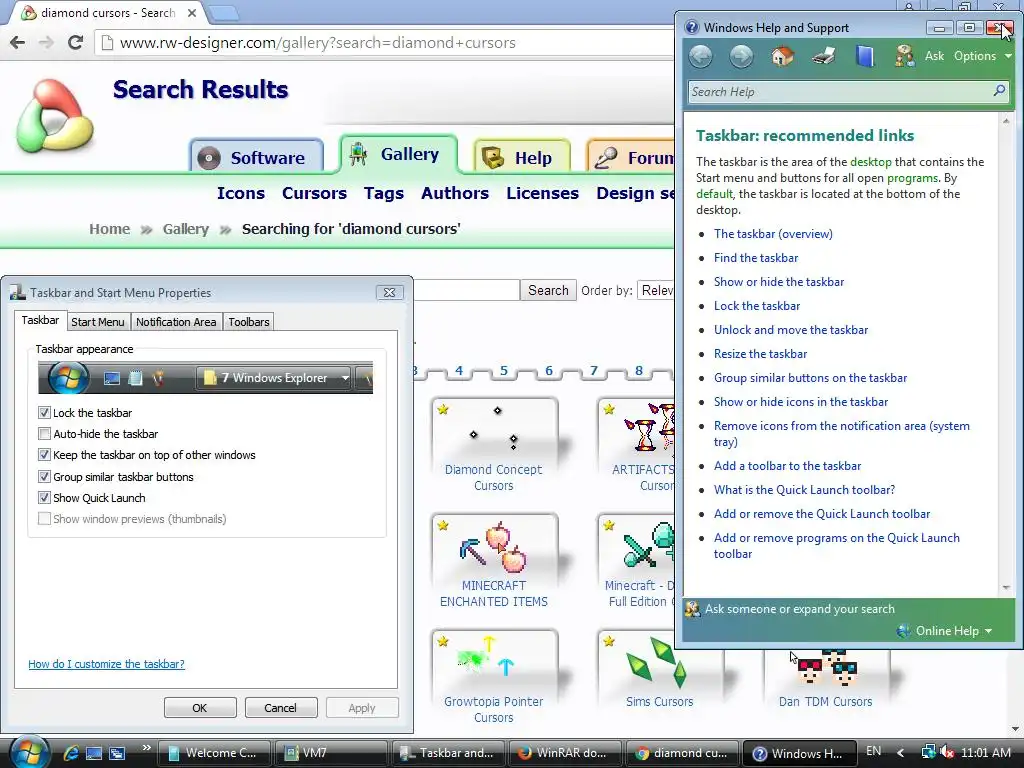
Task: Click star on Diamond Concept Cursors
Action: [443, 409]
